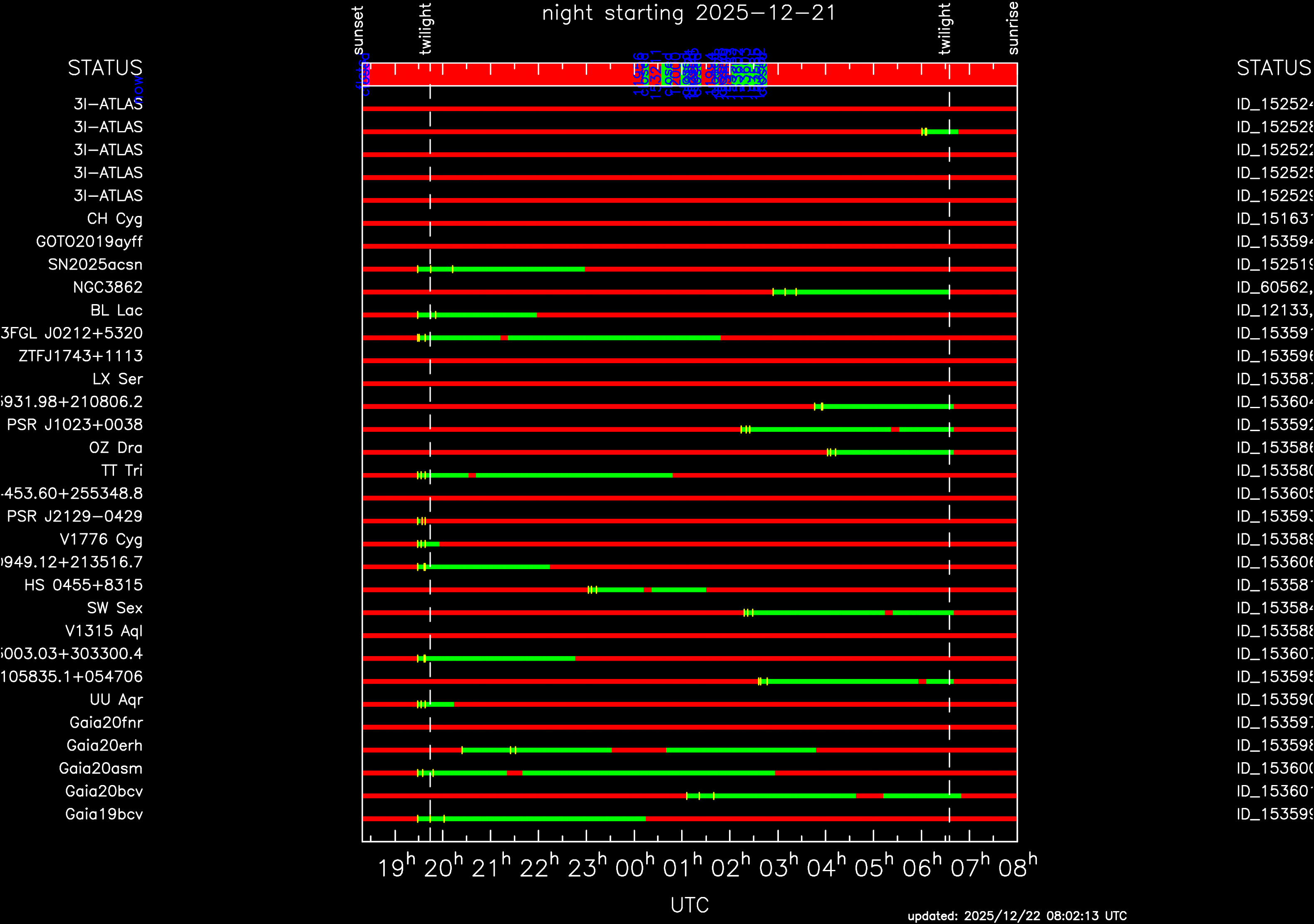The width and height of the screenshot is (1314, 924).
Task: Click the sunrise label at top right
Action: (1013, 27)
